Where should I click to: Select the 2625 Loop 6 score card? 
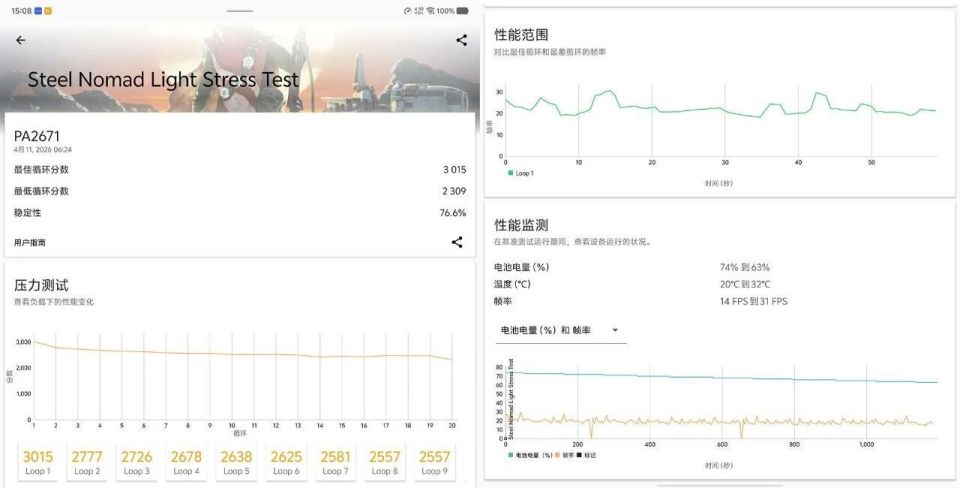[x=287, y=462]
